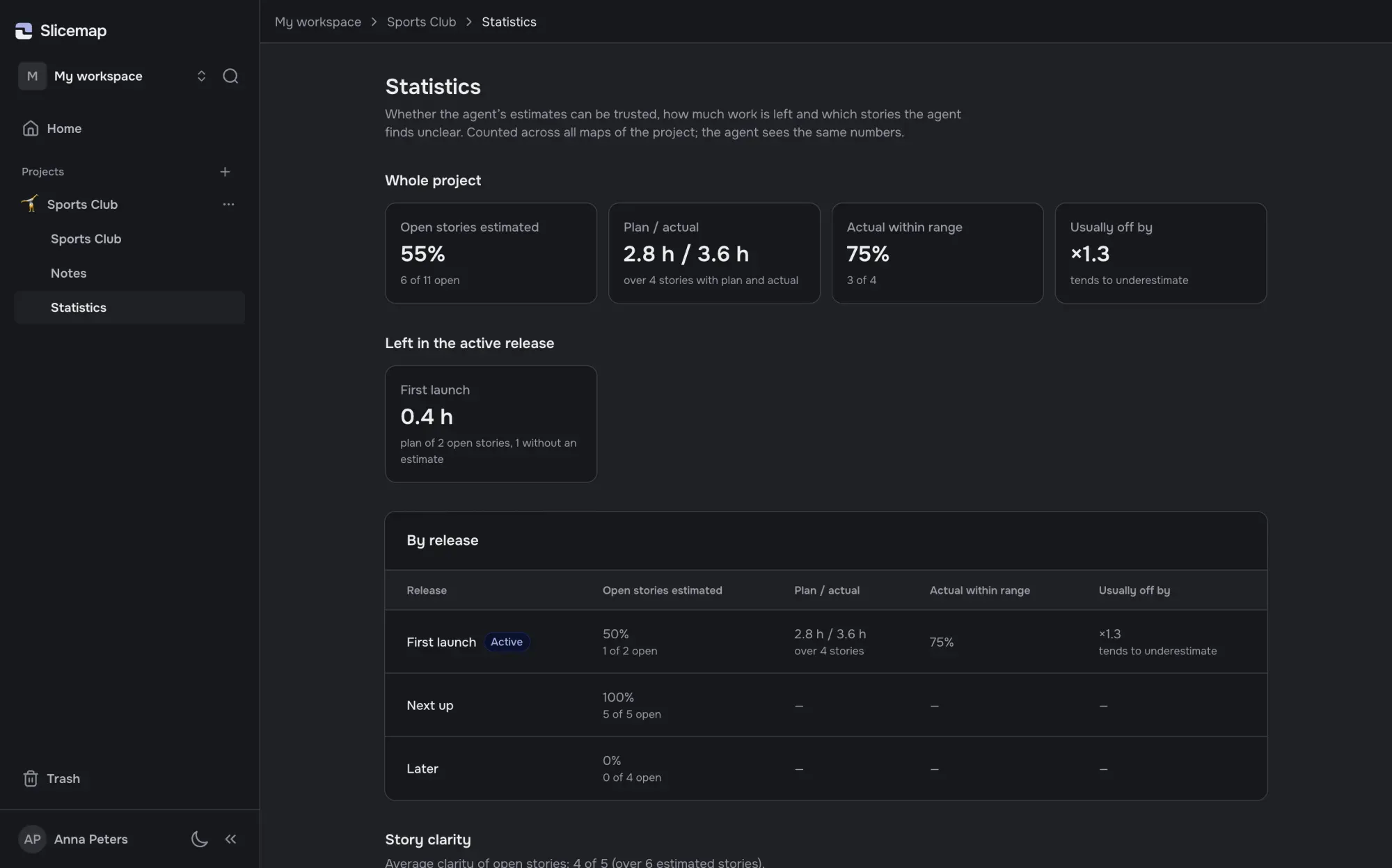Screen dimensions: 1392x868
Task: Click Plan / actual column header
Action: pos(827,590)
